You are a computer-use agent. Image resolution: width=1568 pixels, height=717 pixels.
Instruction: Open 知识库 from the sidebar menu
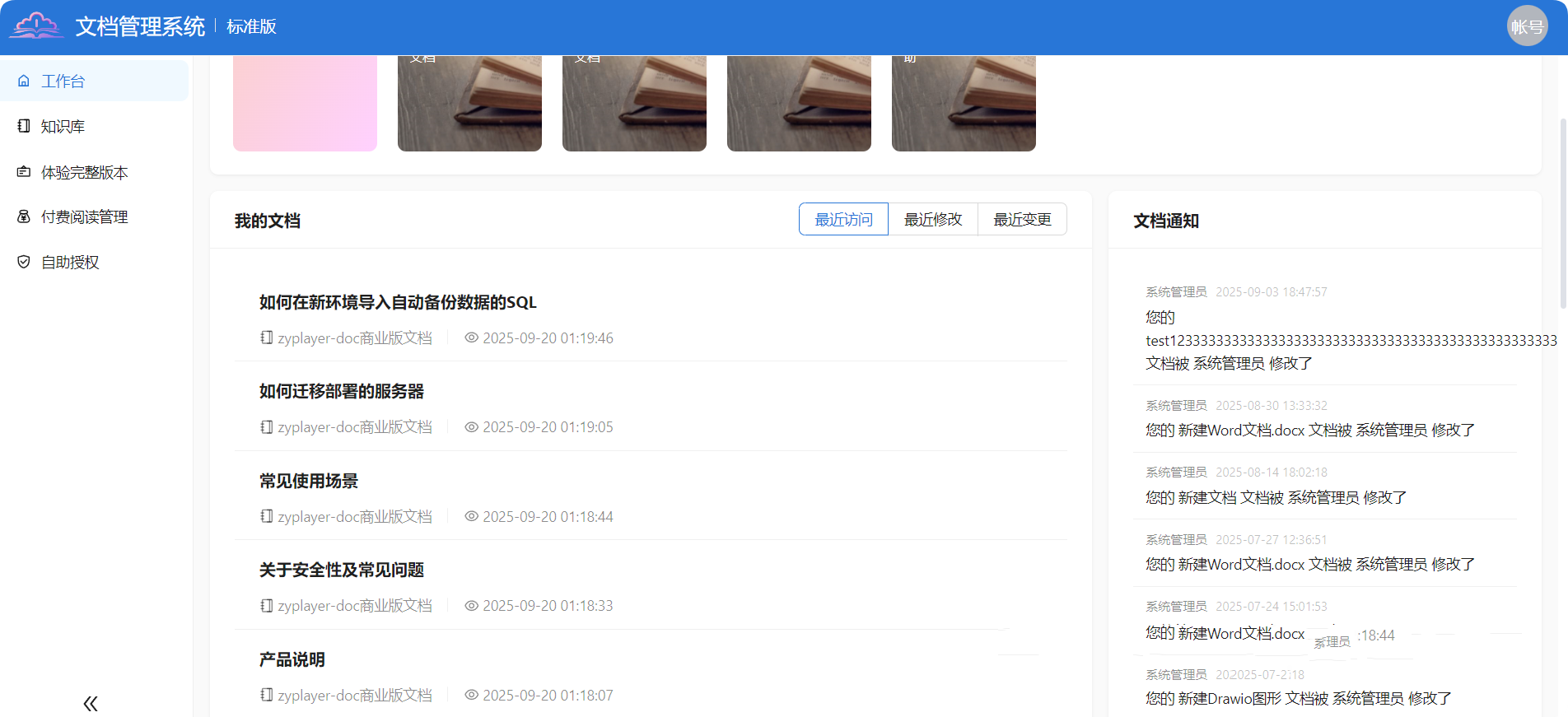(63, 126)
